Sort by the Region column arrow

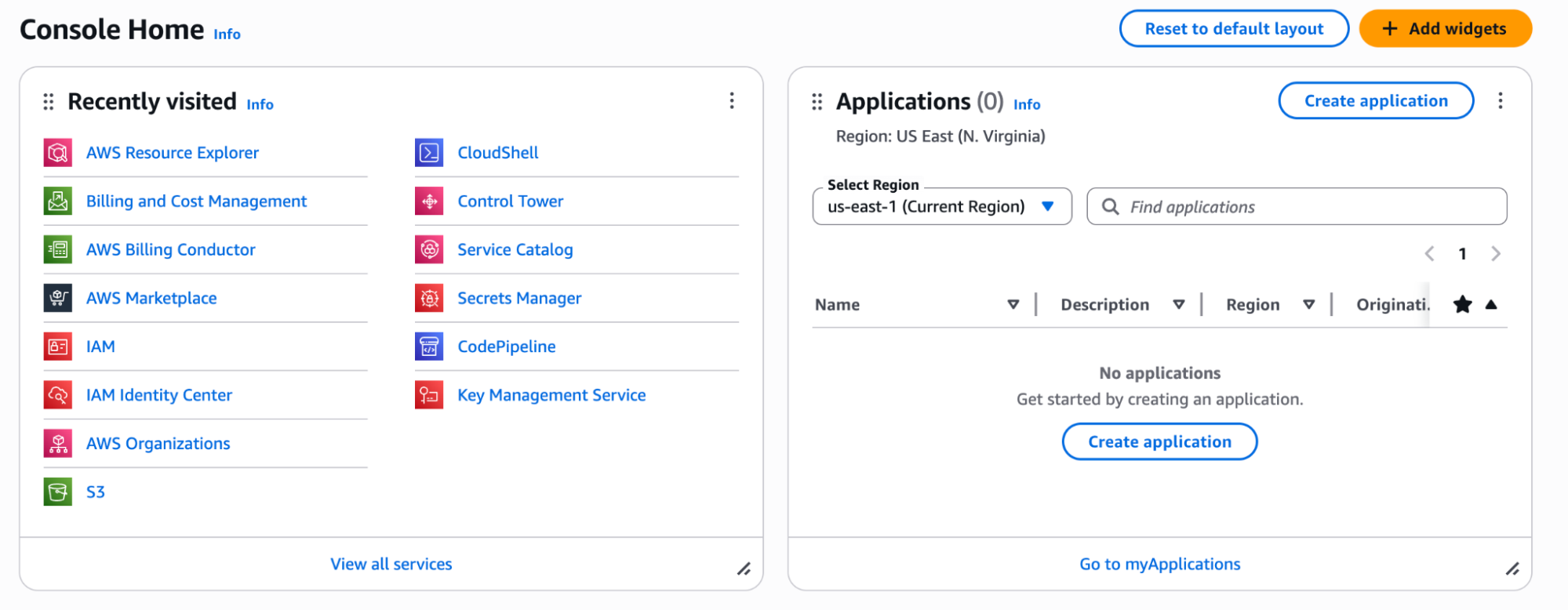(1308, 305)
